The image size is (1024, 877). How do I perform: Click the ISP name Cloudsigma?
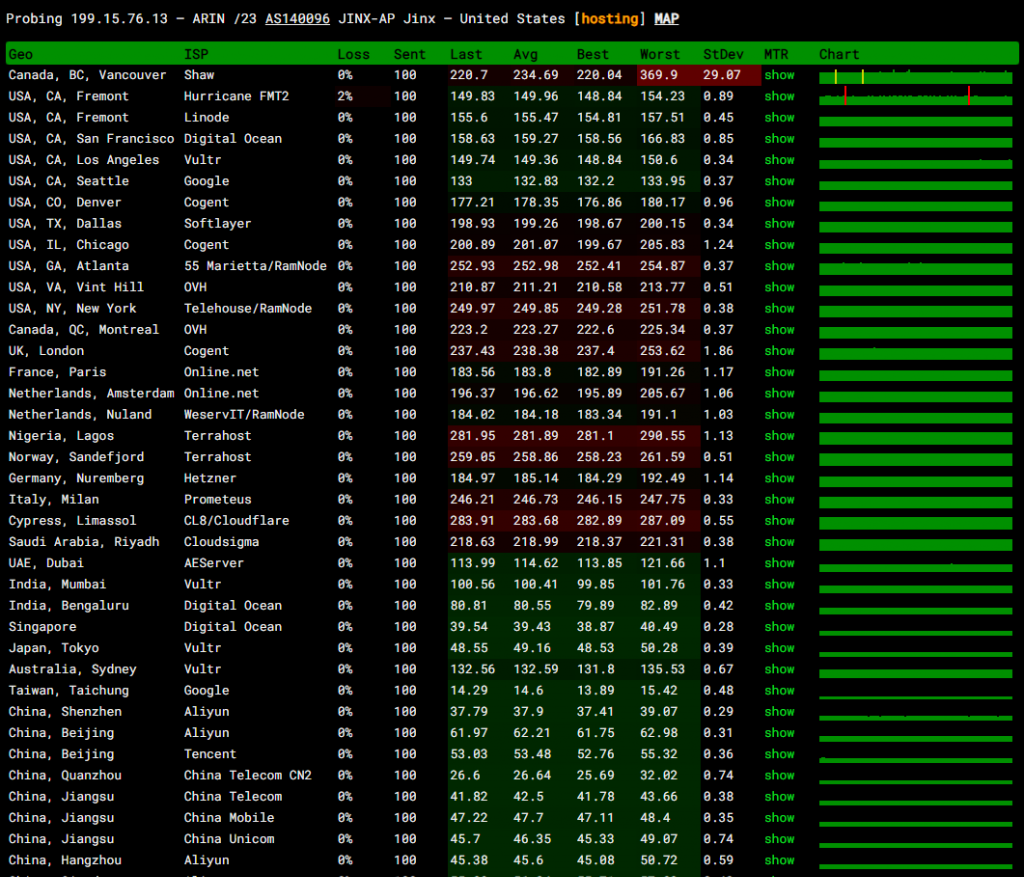pyautogui.click(x=221, y=542)
